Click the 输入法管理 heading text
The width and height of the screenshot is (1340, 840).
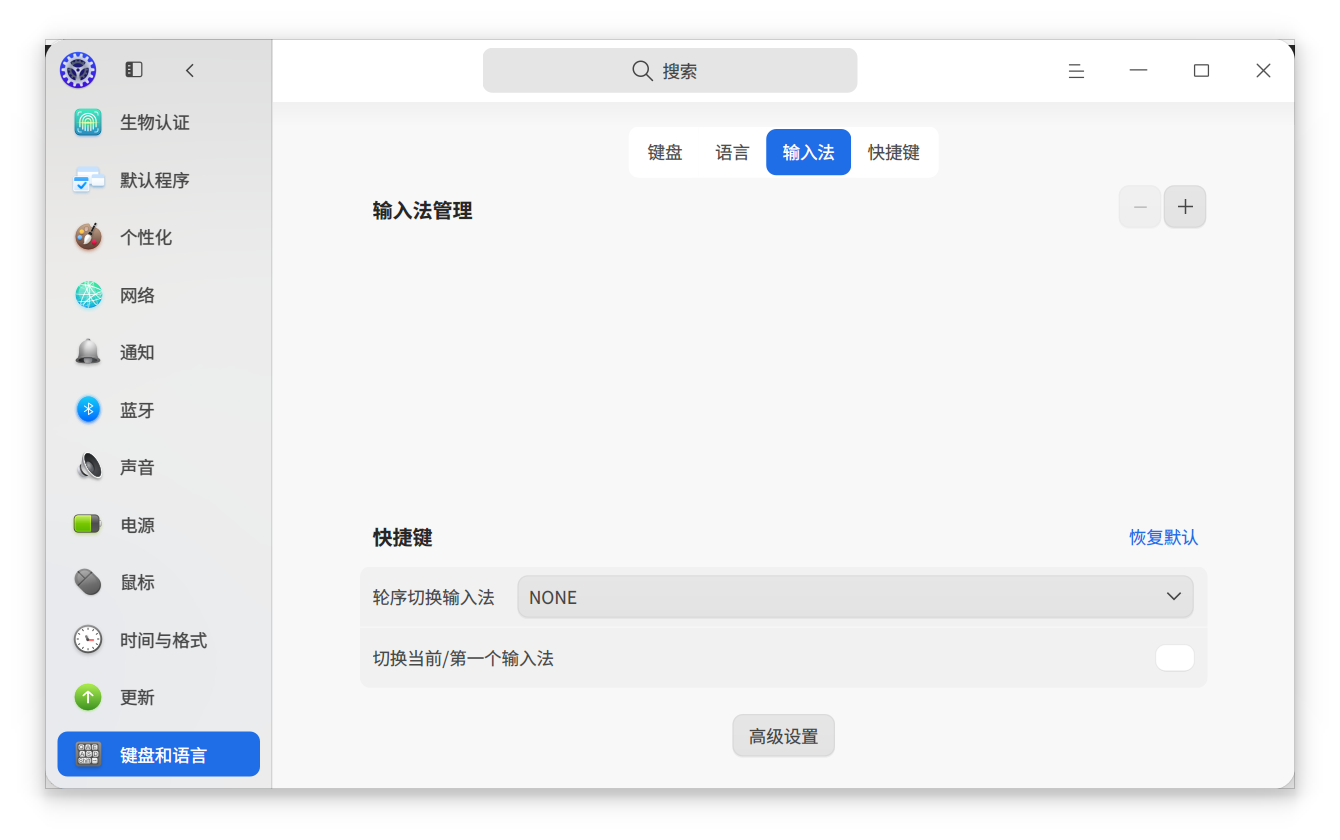[x=422, y=211]
